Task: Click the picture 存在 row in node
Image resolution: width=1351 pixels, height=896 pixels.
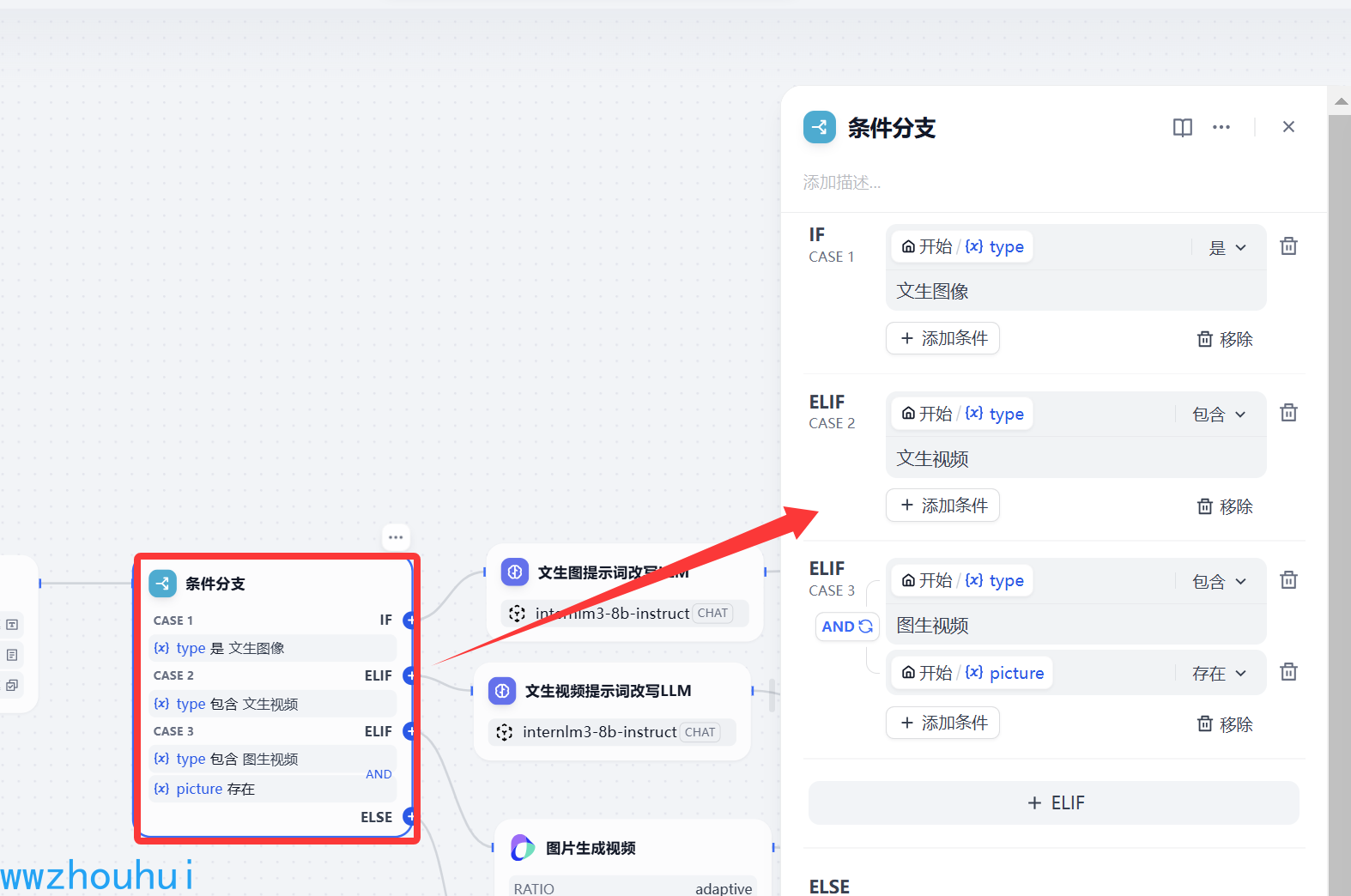Action: (x=273, y=789)
